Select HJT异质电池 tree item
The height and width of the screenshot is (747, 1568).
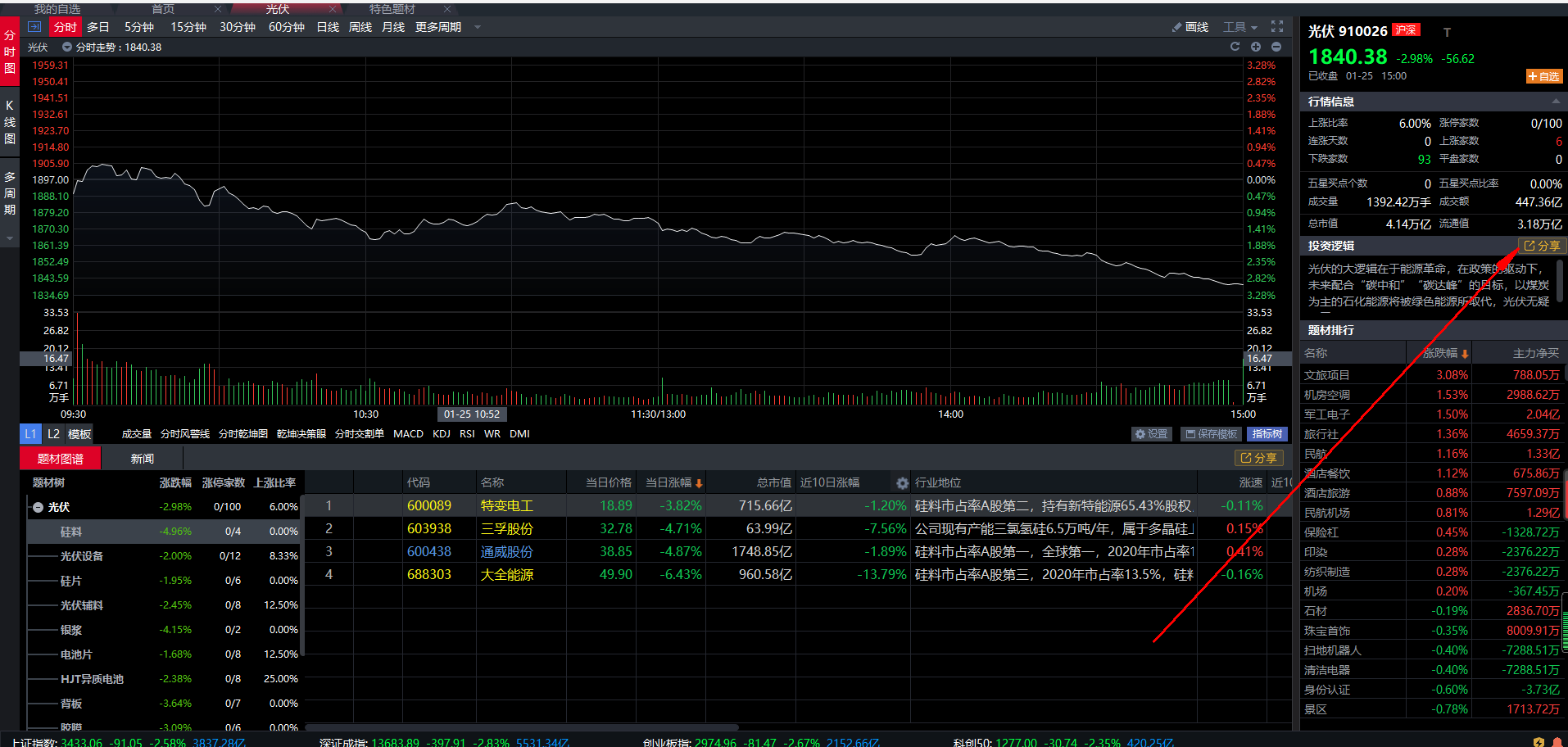click(x=92, y=679)
